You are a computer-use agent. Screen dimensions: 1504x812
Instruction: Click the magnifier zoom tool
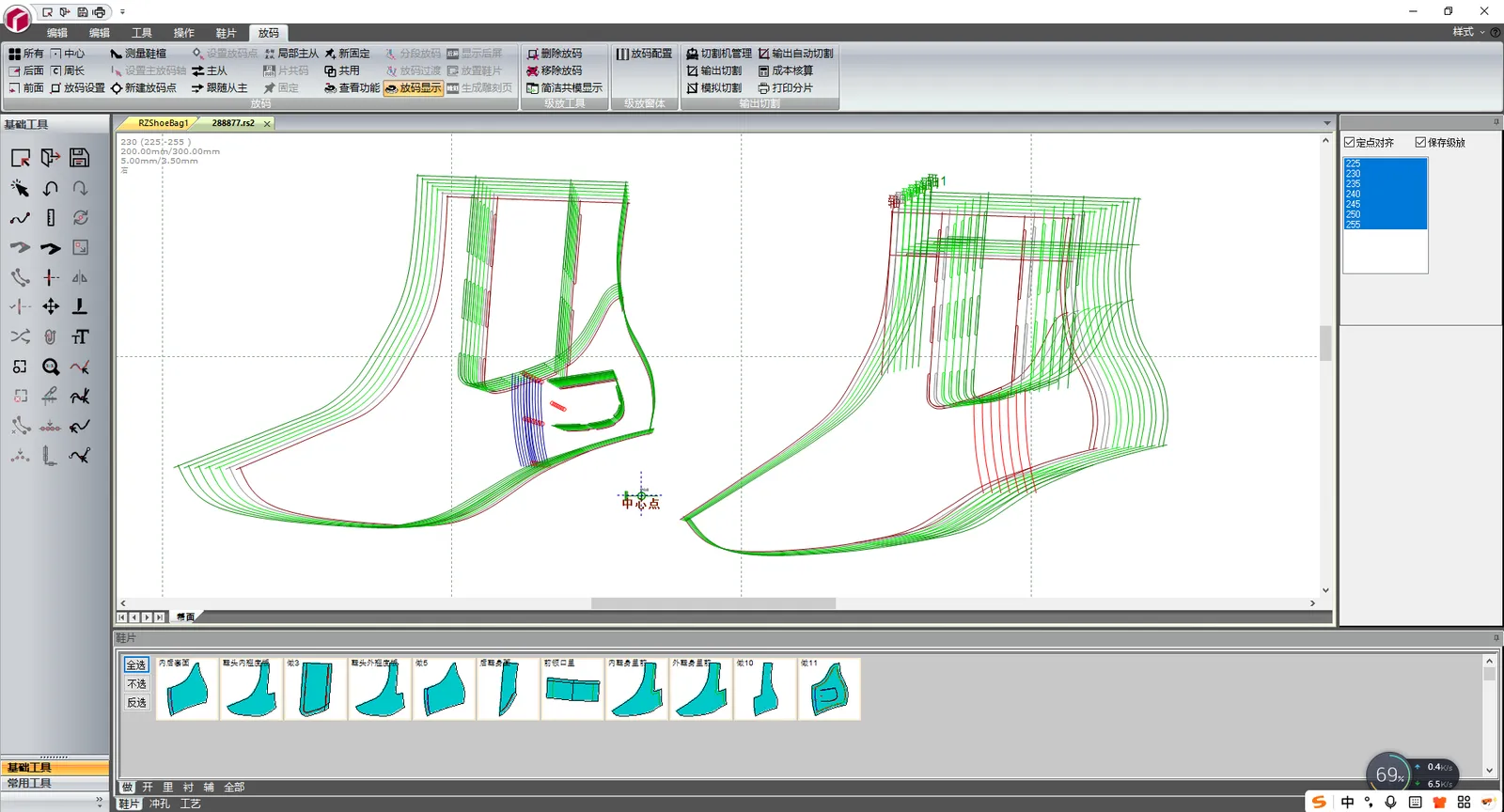pyautogui.click(x=51, y=367)
